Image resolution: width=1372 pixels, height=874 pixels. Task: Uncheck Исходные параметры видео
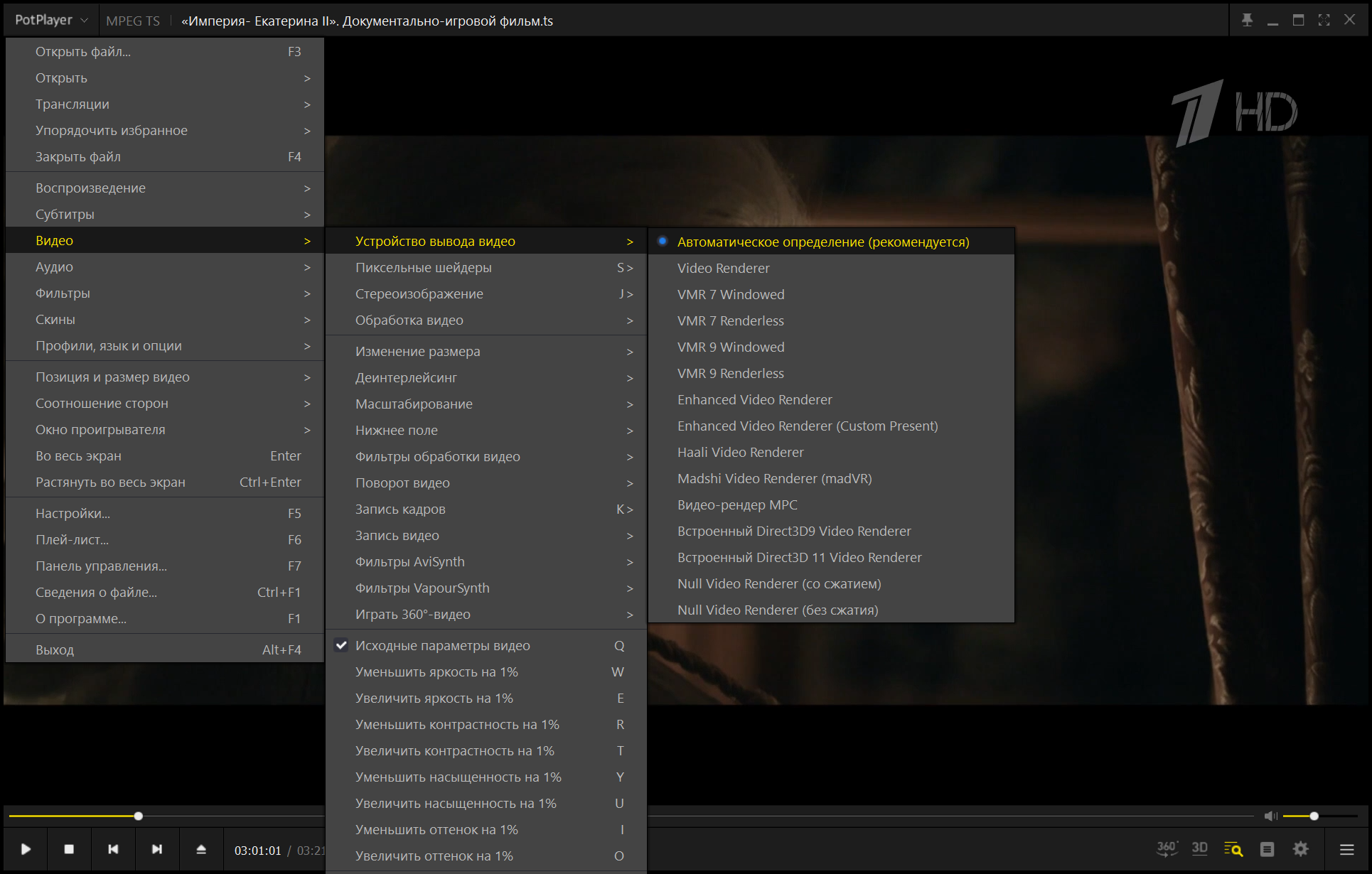coord(442,645)
